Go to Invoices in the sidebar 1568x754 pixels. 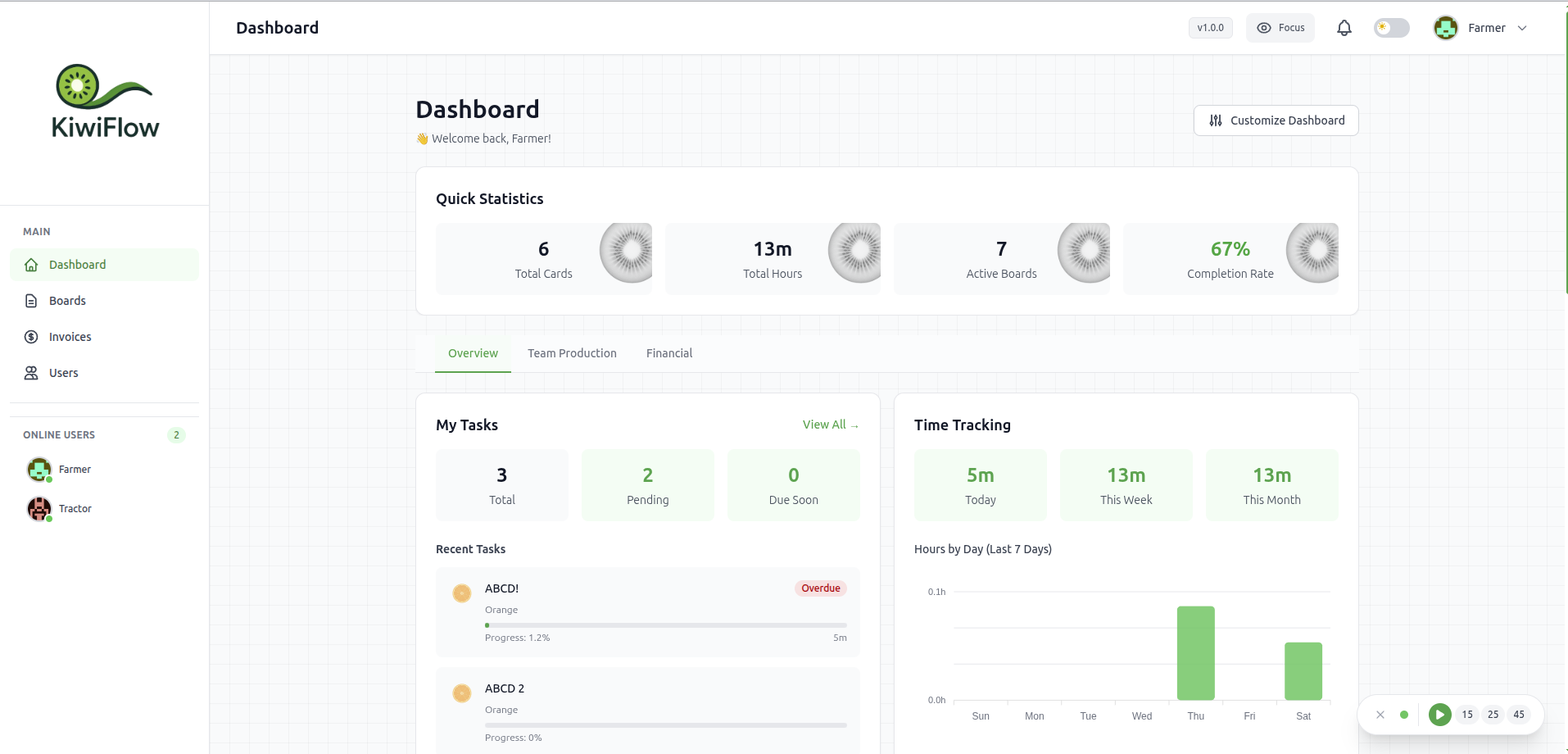click(x=70, y=337)
